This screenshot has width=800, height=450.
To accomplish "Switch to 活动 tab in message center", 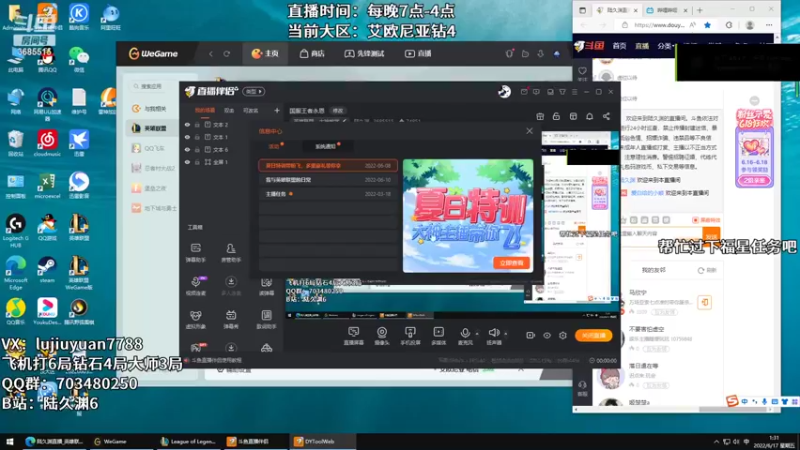I will tap(274, 146).
